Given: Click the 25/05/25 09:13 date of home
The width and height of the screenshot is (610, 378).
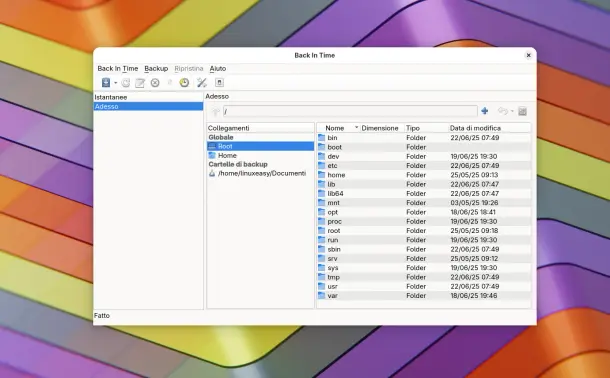Looking at the screenshot, I should click(474, 175).
